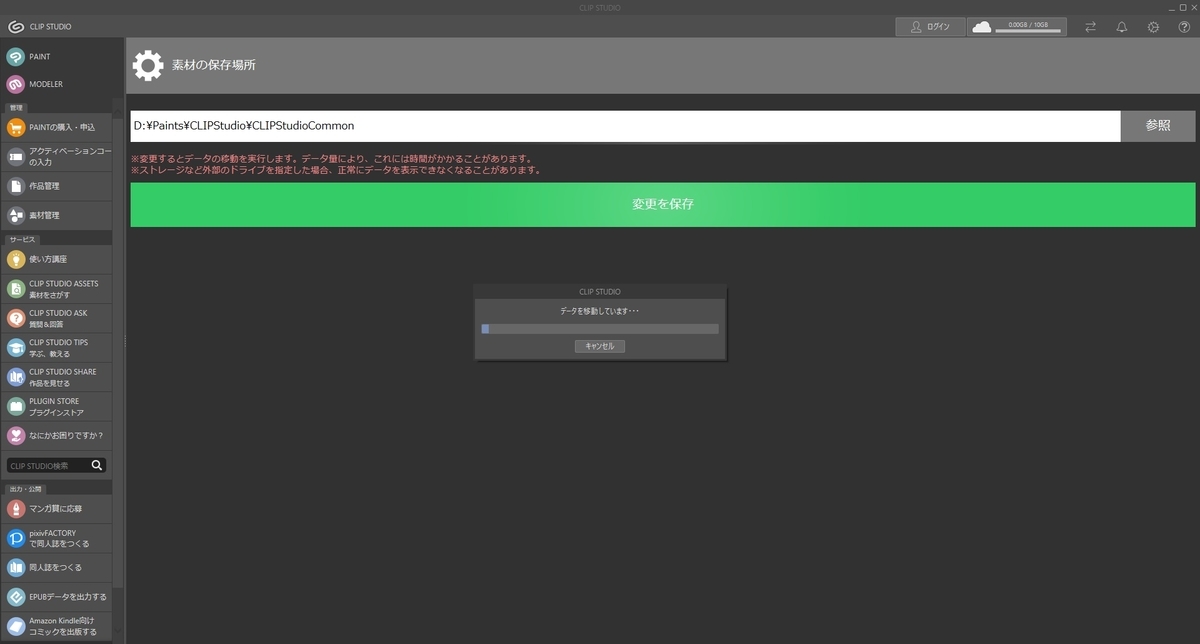
Task: Click the 0.00GB / 10GB storage text
Action: pos(1026,24)
